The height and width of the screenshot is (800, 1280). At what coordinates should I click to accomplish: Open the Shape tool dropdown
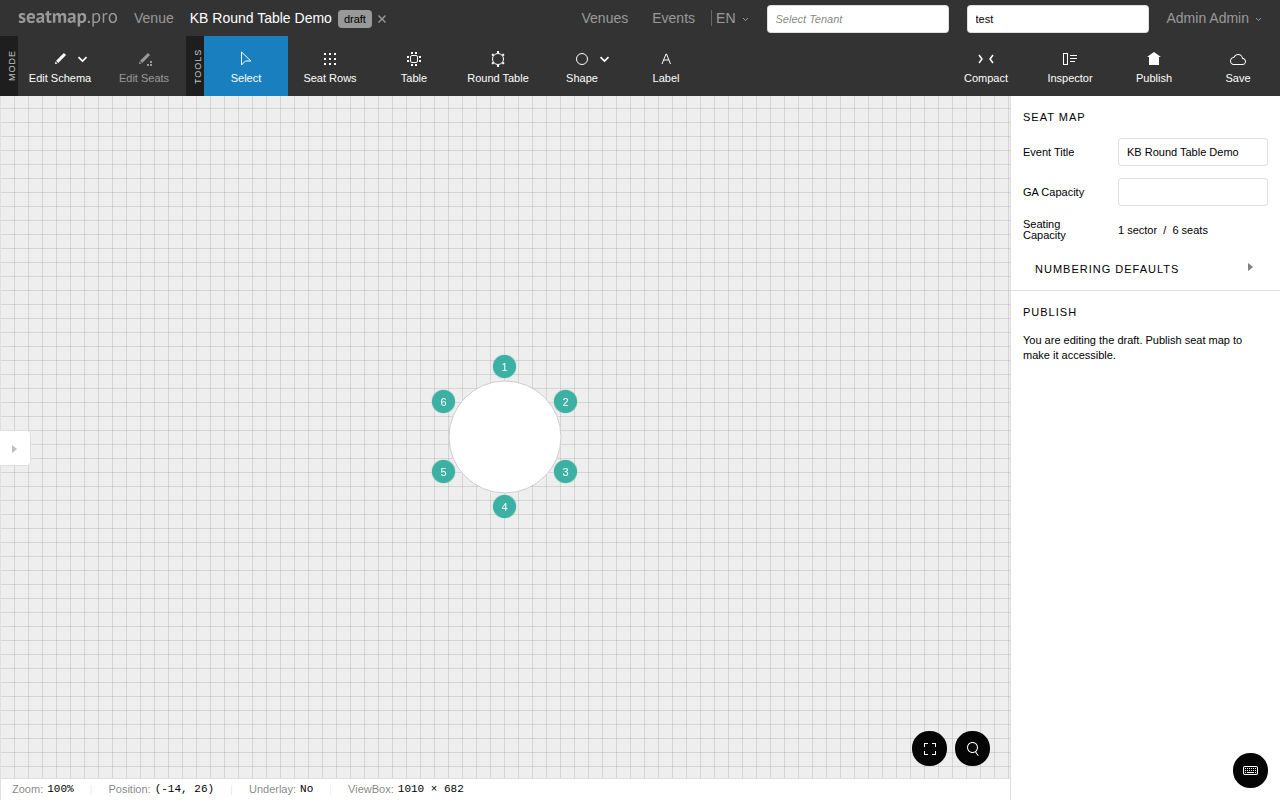click(604, 59)
